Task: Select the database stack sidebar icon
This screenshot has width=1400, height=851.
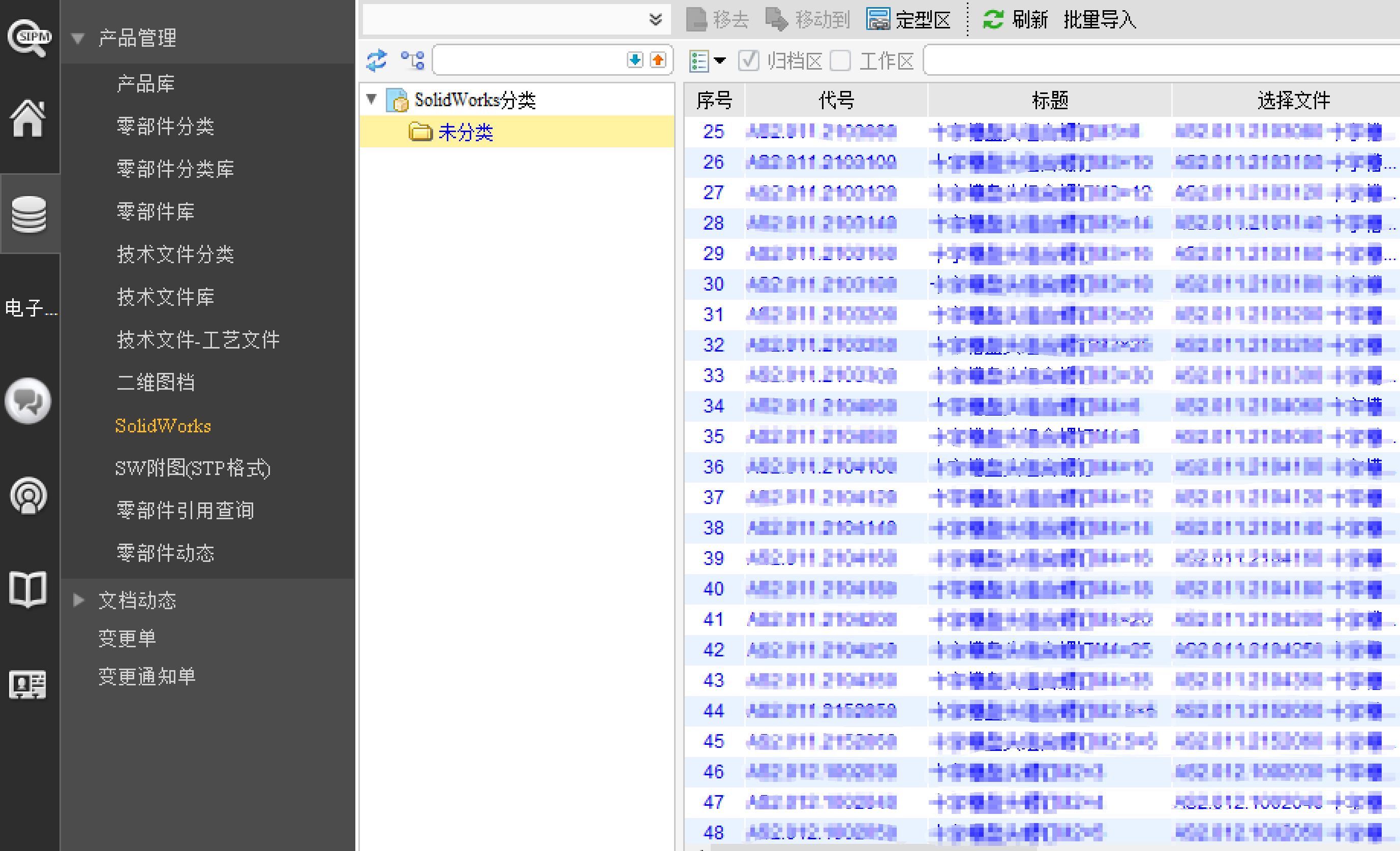Action: click(x=28, y=214)
